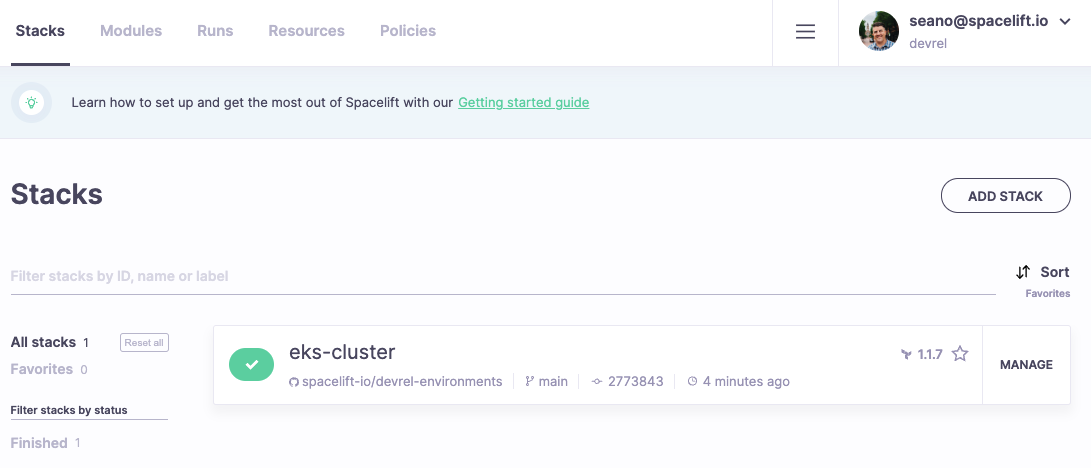Open the user account dropdown chevron

point(1064,22)
